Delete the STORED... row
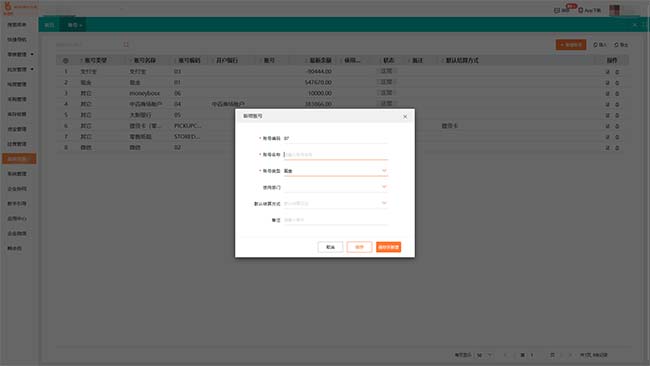Screen dimensions: 650x366 tap(617, 137)
